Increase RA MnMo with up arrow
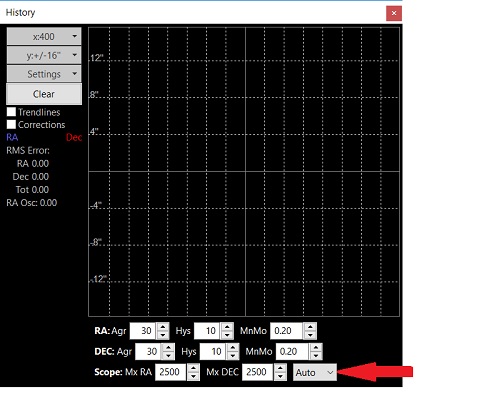Viewport: 500px width, 399px height. click(x=310, y=327)
